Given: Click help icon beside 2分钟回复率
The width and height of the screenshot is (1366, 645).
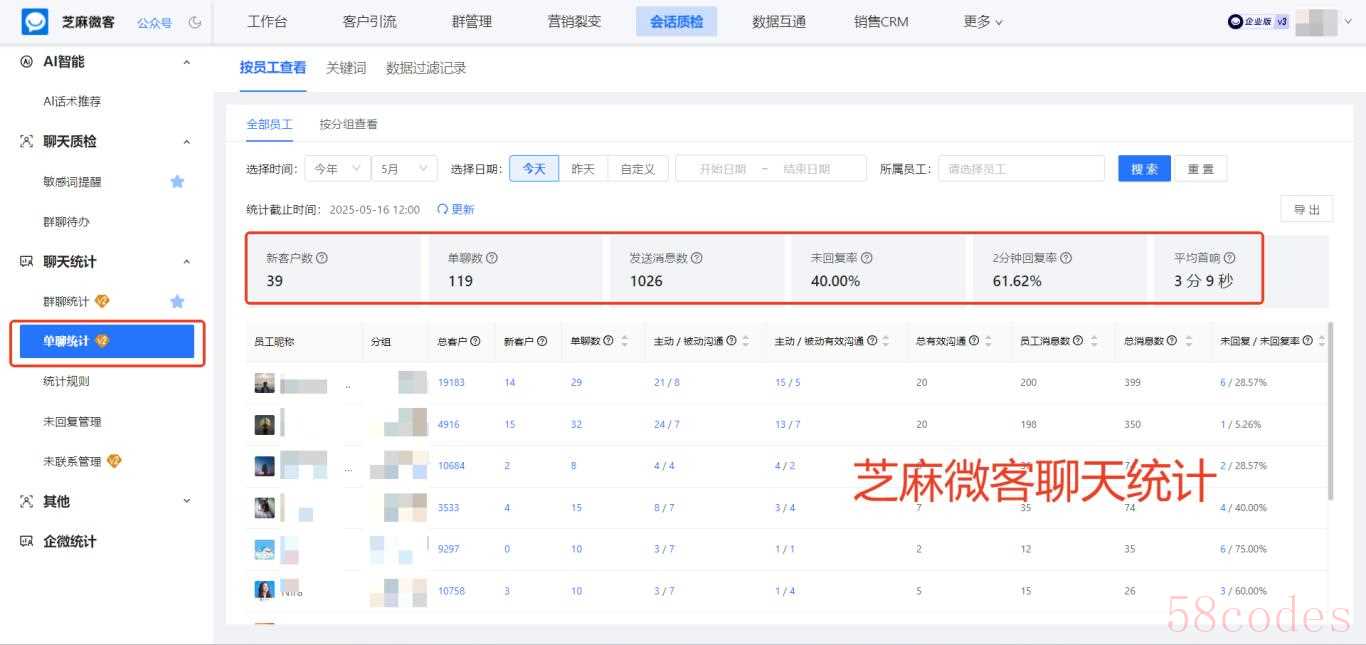Looking at the screenshot, I should tap(1066, 258).
